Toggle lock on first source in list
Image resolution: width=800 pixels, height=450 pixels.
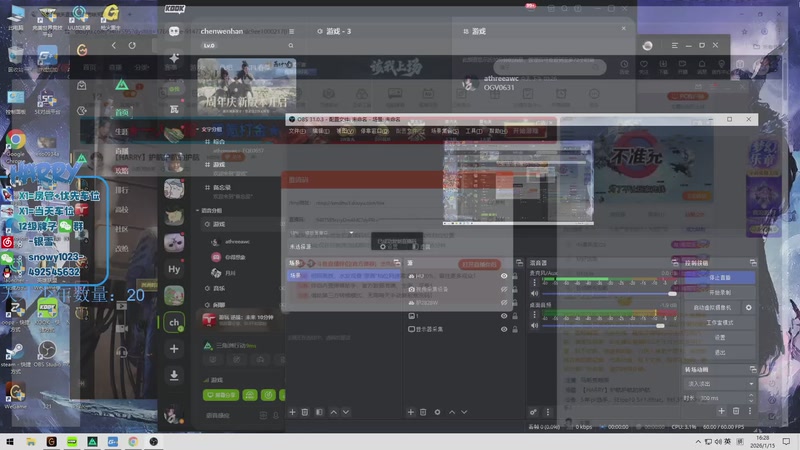[515, 276]
